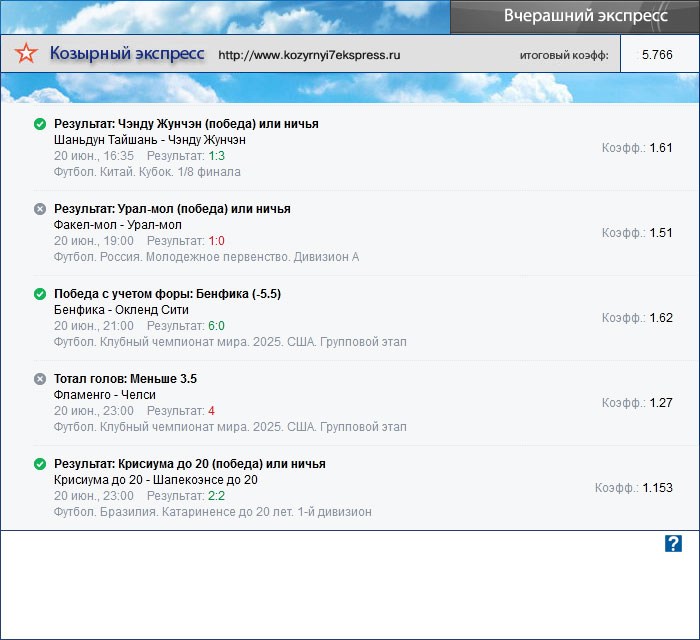Select coefficient 1.51
Image resolution: width=700 pixels, height=640 pixels.
pyautogui.click(x=661, y=233)
